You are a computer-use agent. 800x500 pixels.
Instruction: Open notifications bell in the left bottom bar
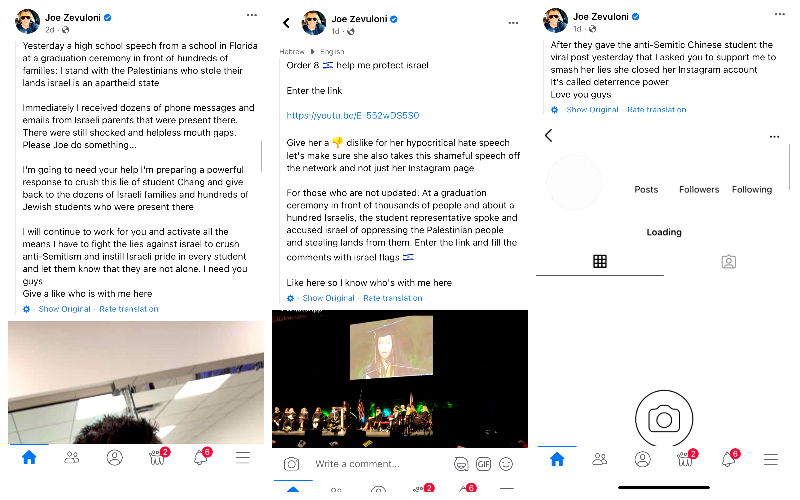[x=202, y=457]
